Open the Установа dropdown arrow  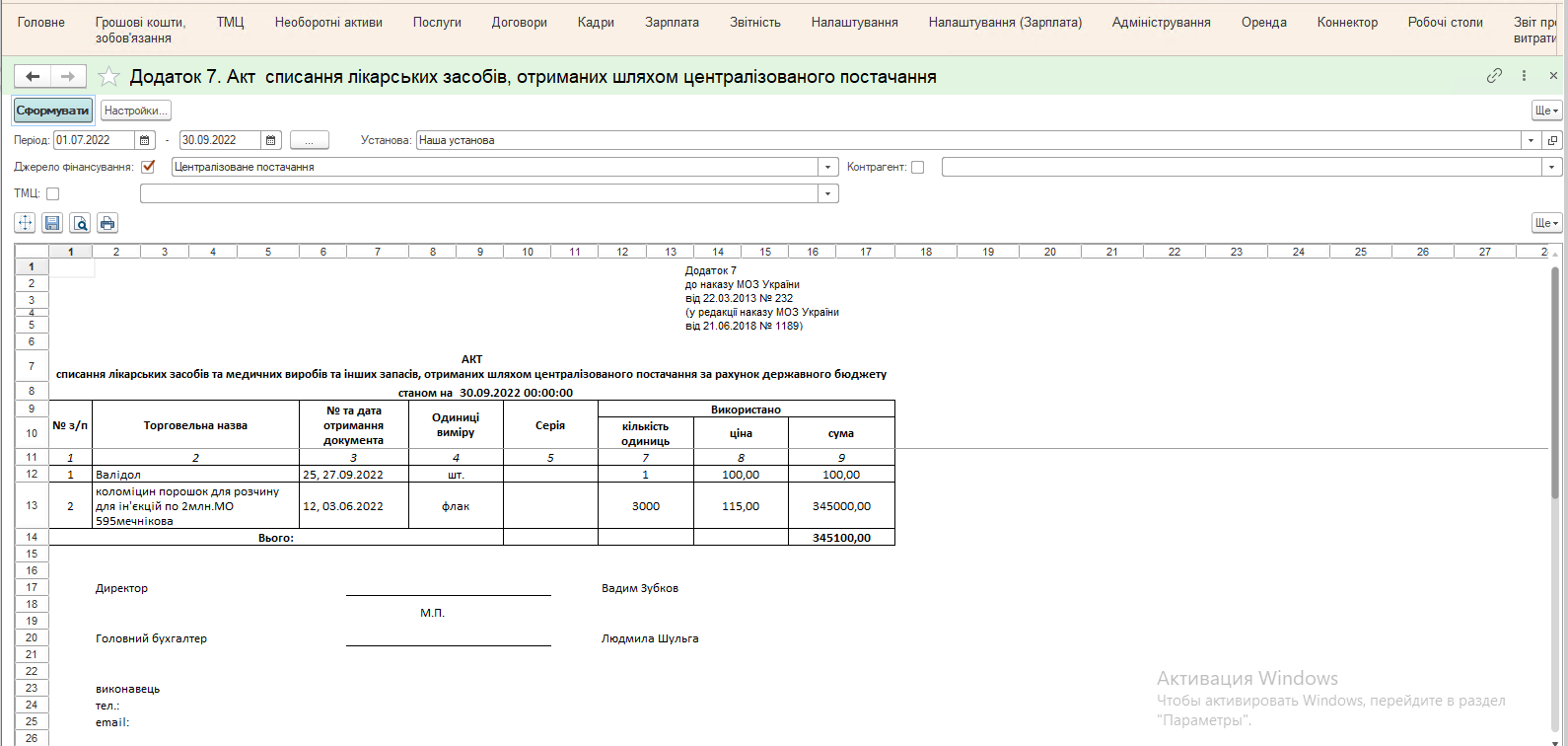[x=1531, y=140]
